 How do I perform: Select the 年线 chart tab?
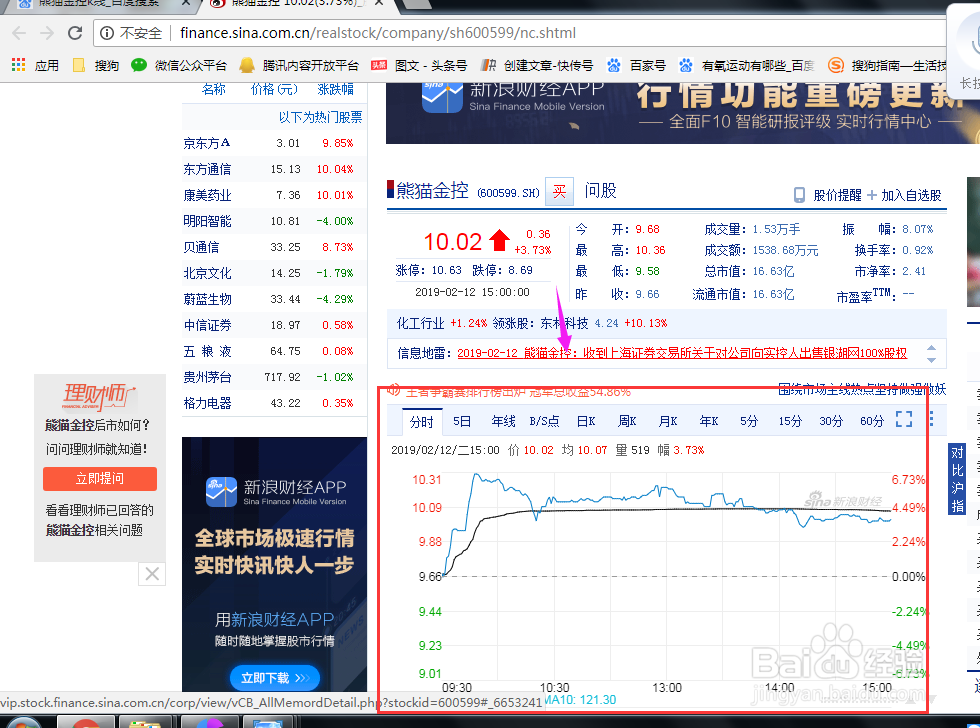coord(503,421)
